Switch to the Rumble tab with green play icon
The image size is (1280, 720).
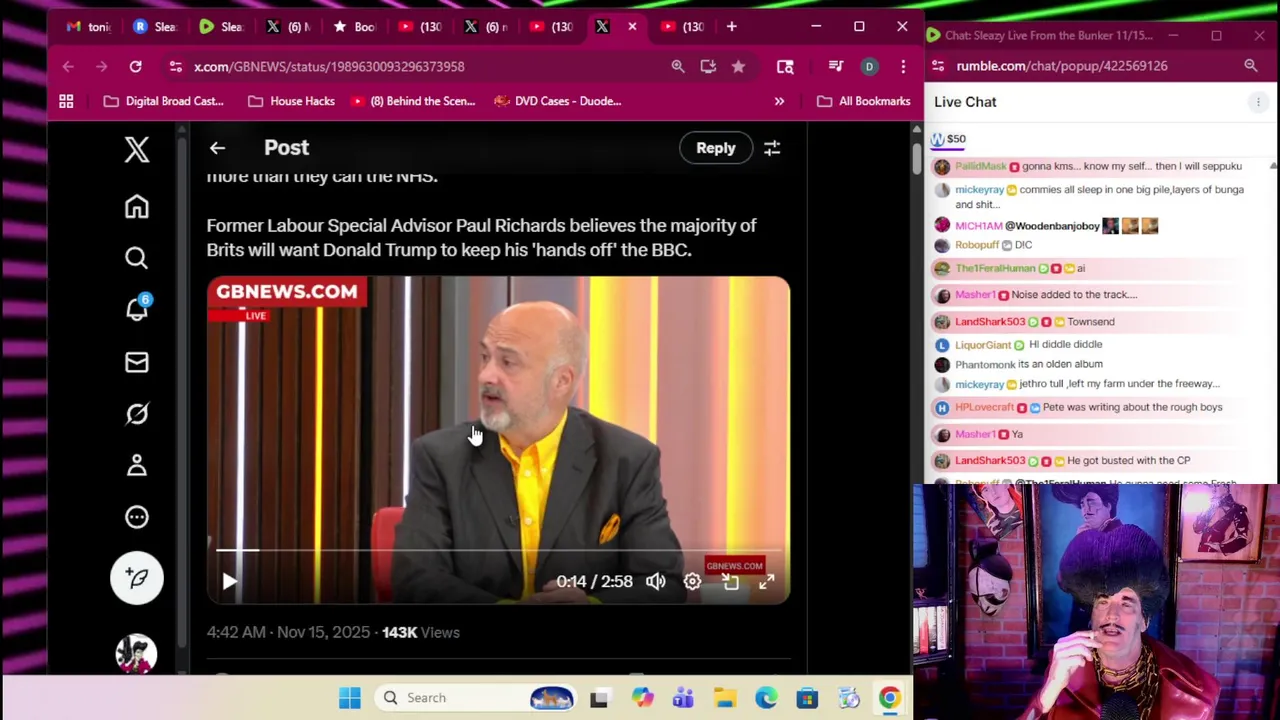click(x=220, y=27)
